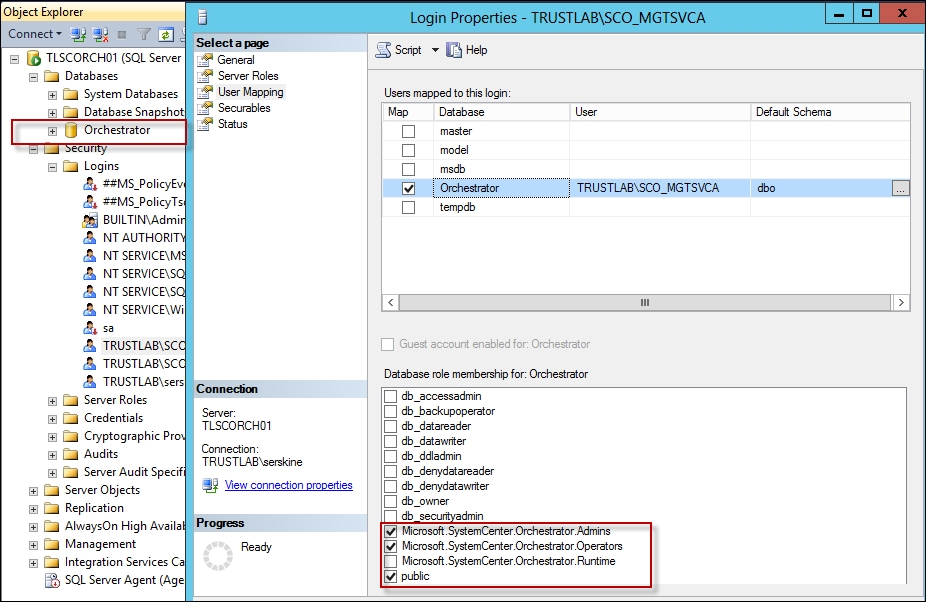The width and height of the screenshot is (926, 602).
Task: Open the General page
Action: click(x=236, y=60)
